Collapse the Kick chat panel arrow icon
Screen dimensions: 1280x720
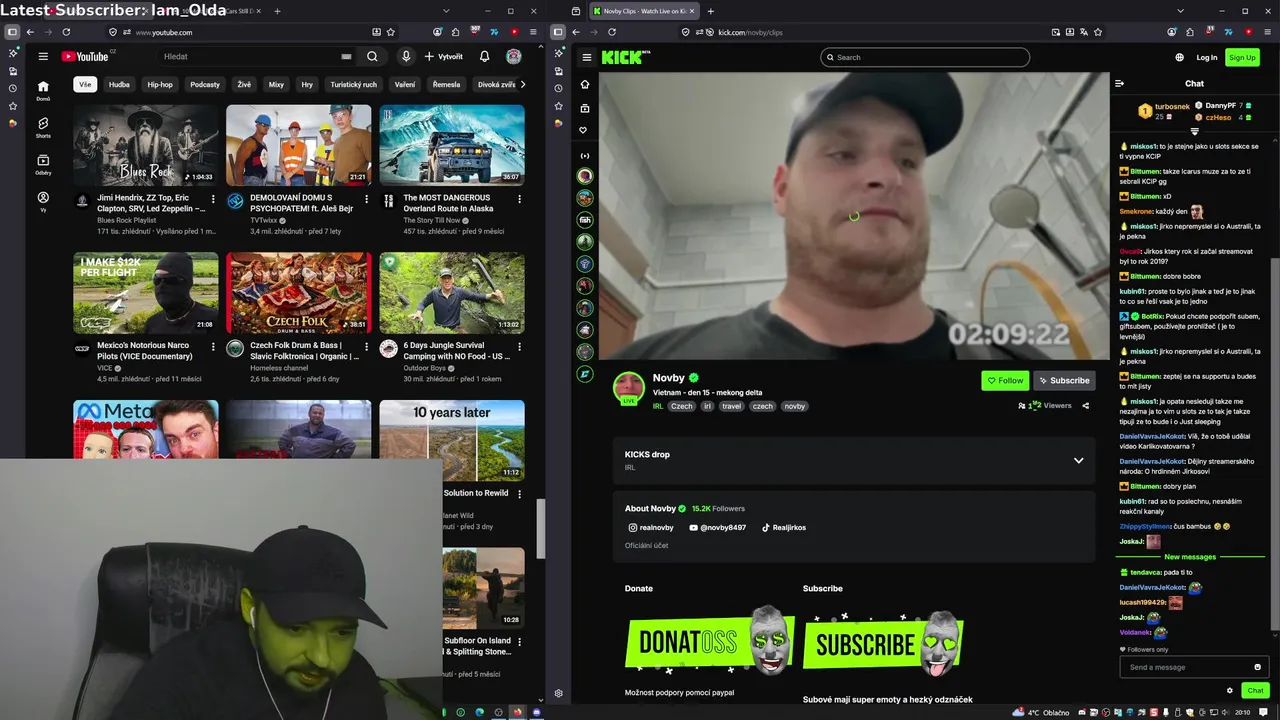click(x=1120, y=84)
